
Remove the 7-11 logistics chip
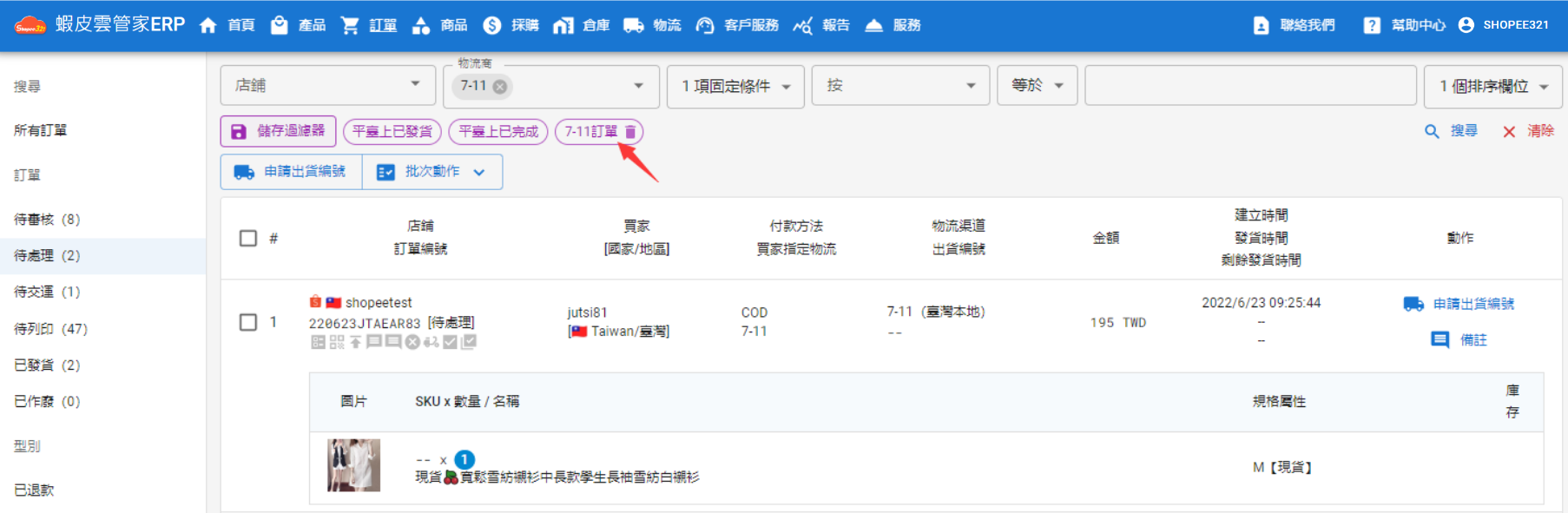500,86
